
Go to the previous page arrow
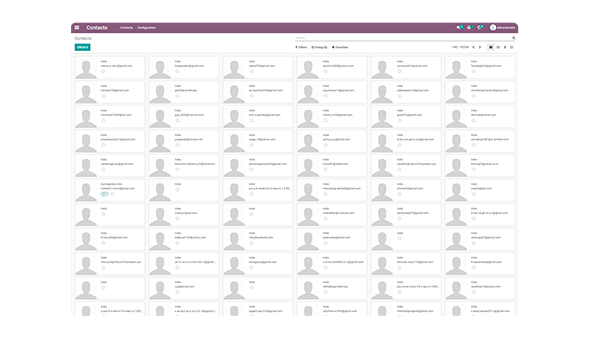473,47
